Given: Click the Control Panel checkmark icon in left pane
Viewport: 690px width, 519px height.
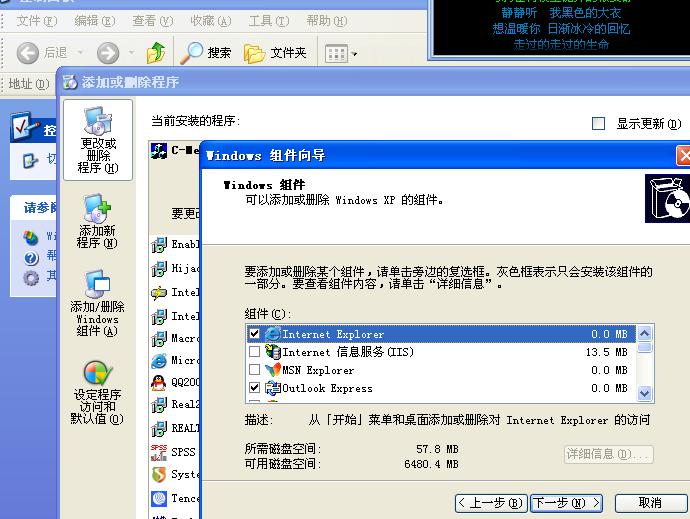Looking at the screenshot, I should click(x=25, y=127).
